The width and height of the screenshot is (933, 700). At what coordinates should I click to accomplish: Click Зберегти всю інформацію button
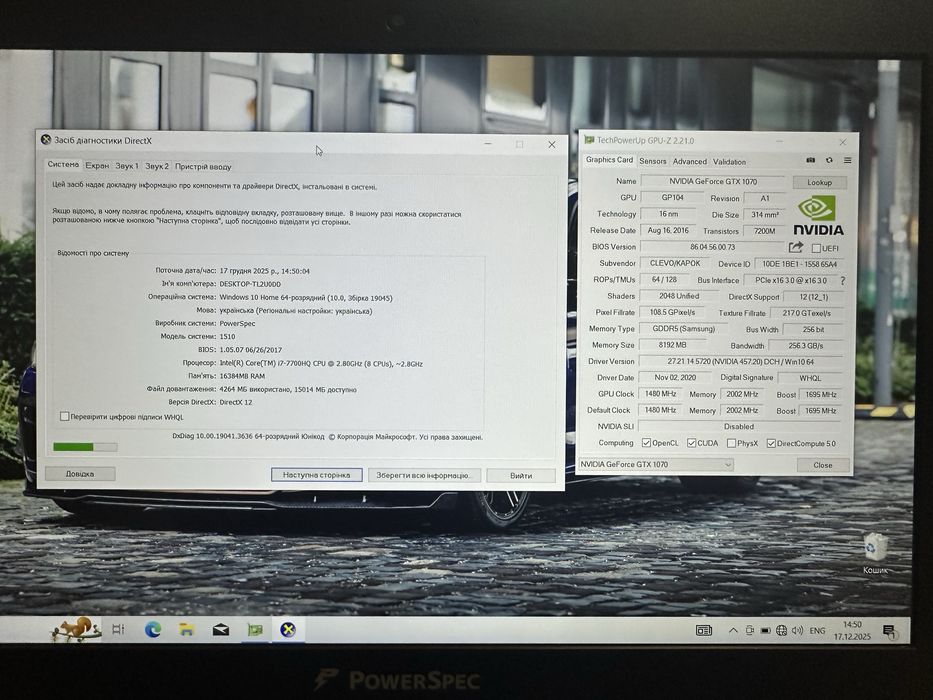click(424, 476)
